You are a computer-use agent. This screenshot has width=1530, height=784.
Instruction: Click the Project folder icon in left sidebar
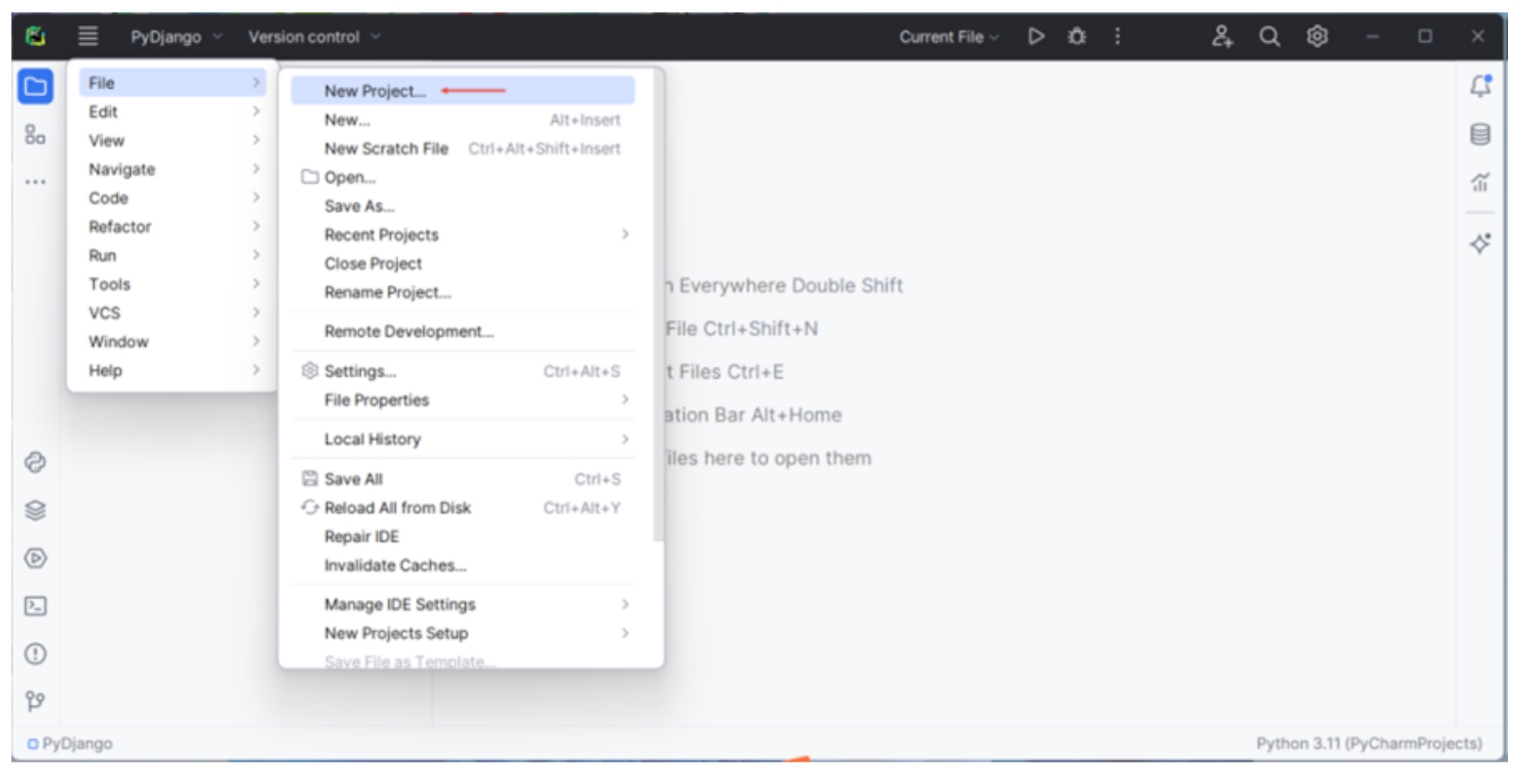(35, 86)
